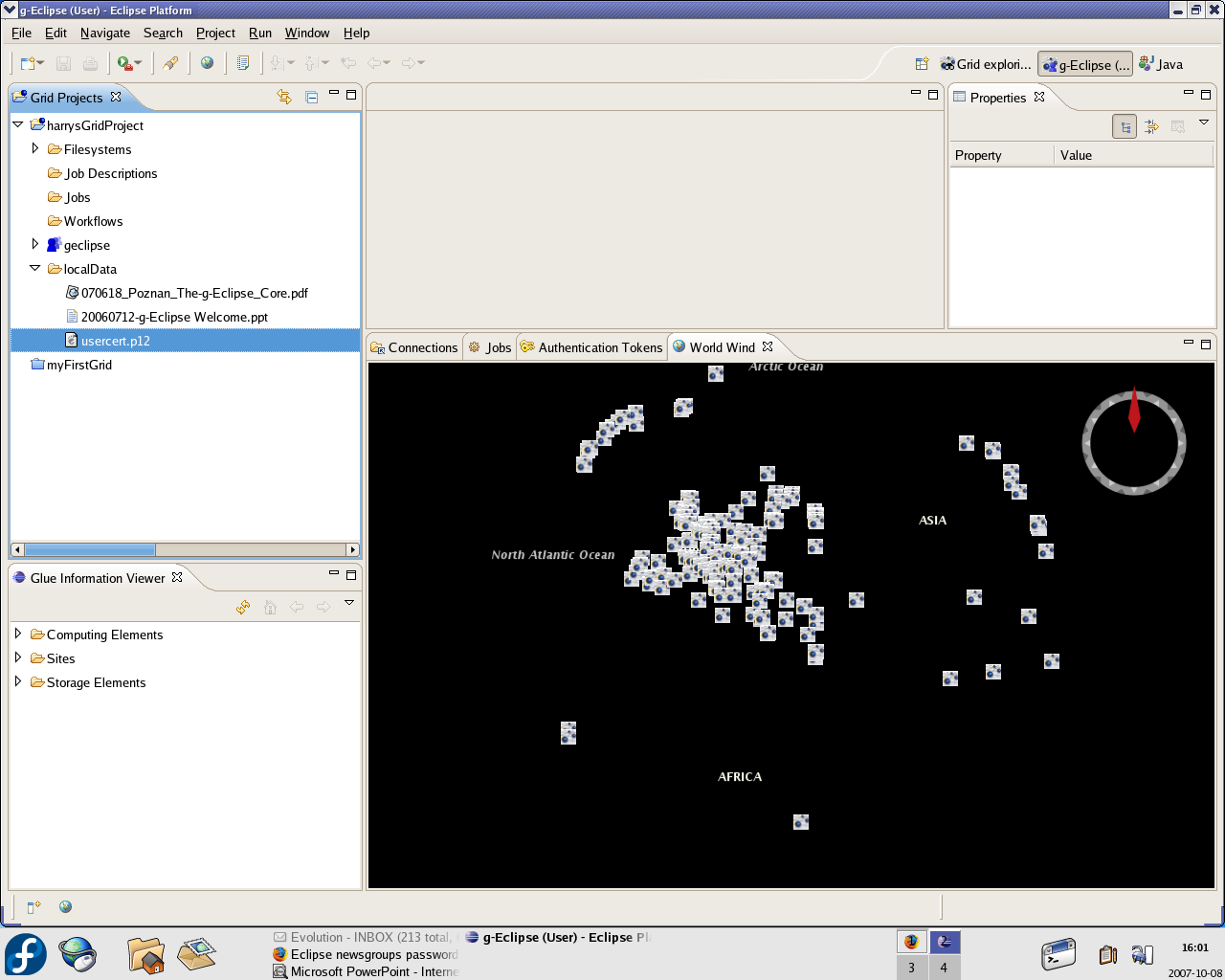The width and height of the screenshot is (1225, 980).
Task: Open the home folder panel icon
Action: (x=145, y=955)
